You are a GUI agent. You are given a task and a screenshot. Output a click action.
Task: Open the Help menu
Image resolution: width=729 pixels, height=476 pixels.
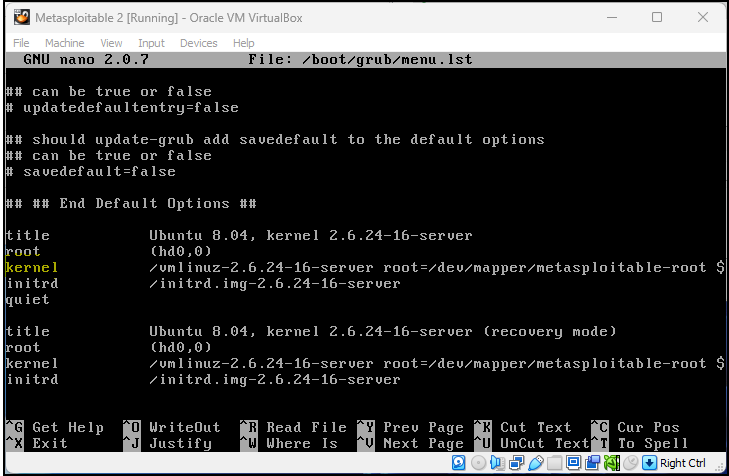[x=244, y=43]
